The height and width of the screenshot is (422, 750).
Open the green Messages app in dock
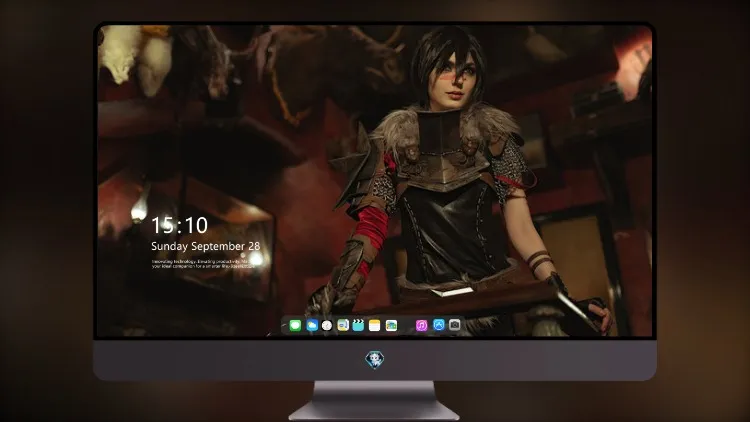[x=295, y=325]
